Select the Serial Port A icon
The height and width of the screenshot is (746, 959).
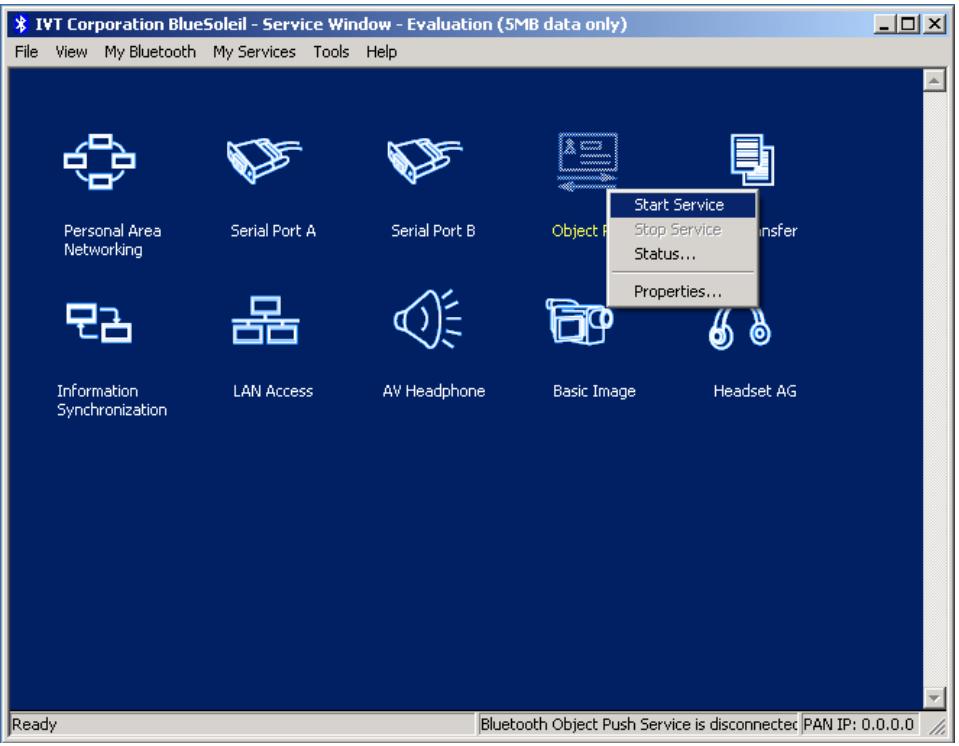click(264, 160)
